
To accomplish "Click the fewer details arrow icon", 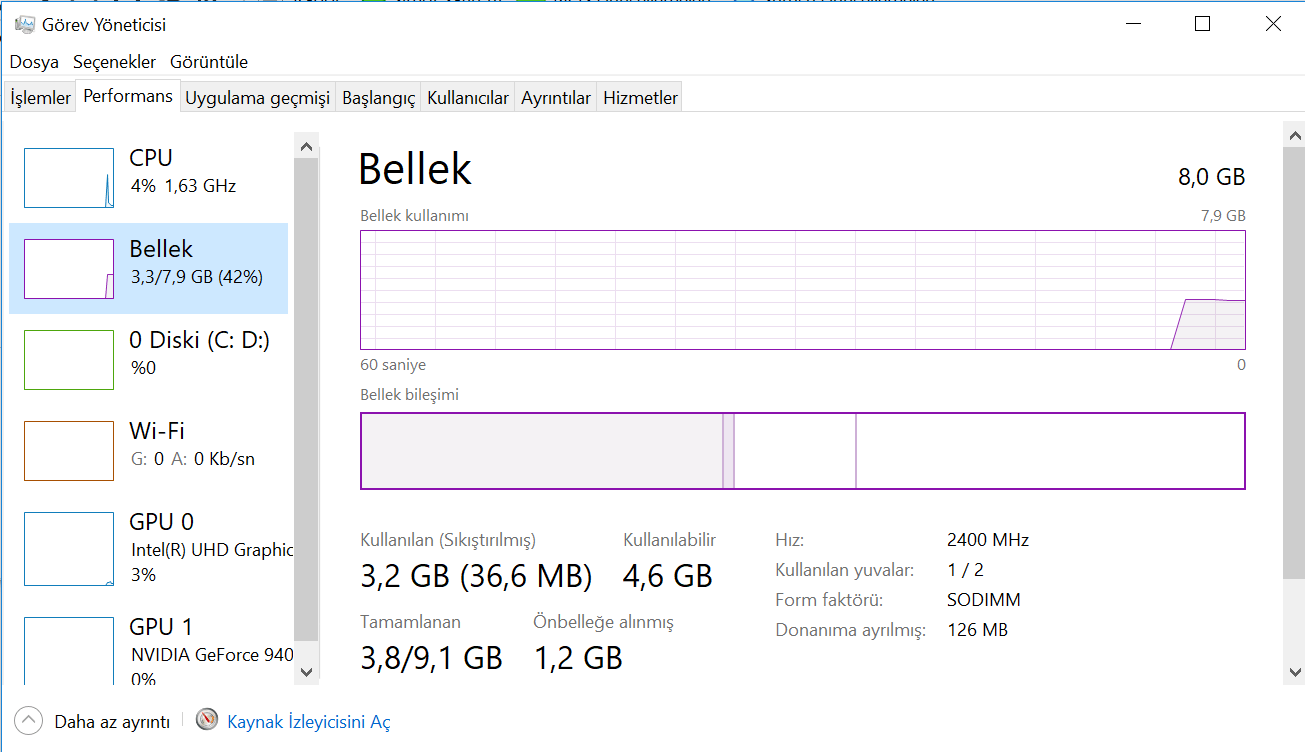I will coord(29,720).
